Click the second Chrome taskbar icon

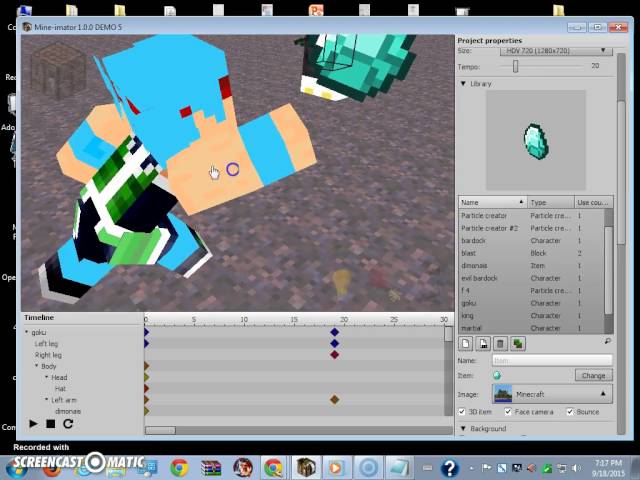click(x=273, y=468)
